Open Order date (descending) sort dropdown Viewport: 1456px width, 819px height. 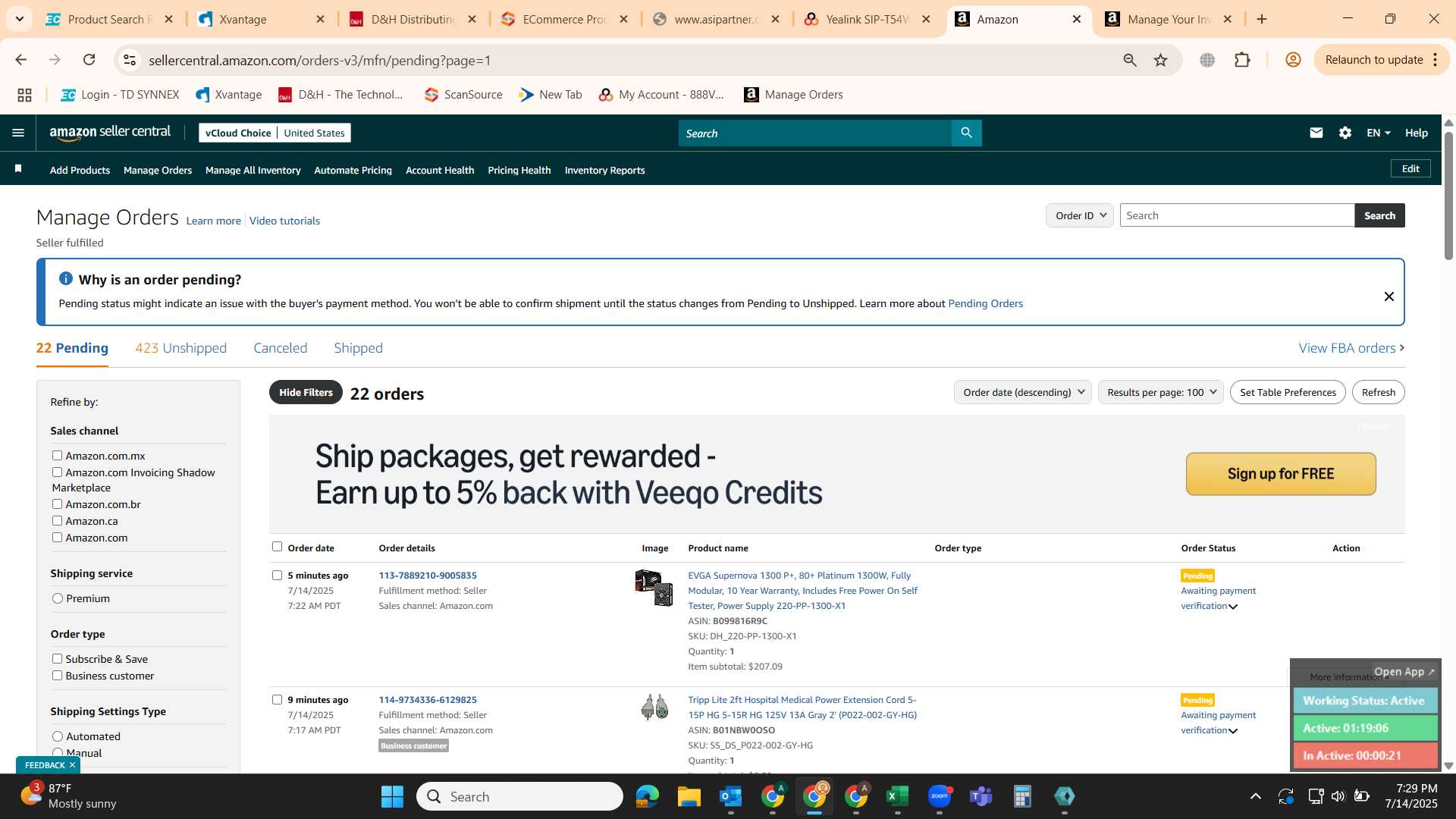[1022, 392]
